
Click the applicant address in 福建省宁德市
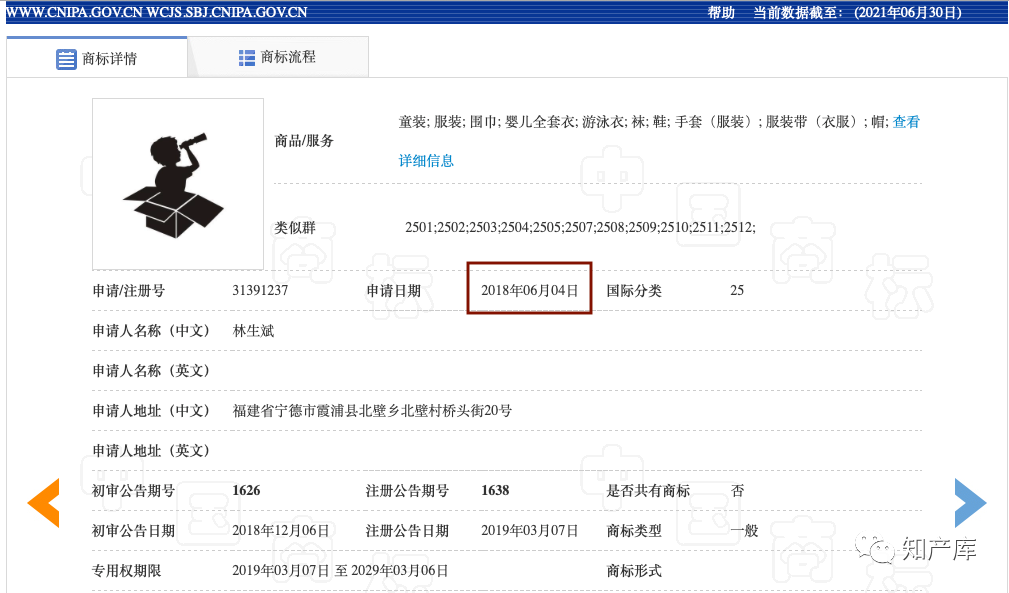(372, 411)
